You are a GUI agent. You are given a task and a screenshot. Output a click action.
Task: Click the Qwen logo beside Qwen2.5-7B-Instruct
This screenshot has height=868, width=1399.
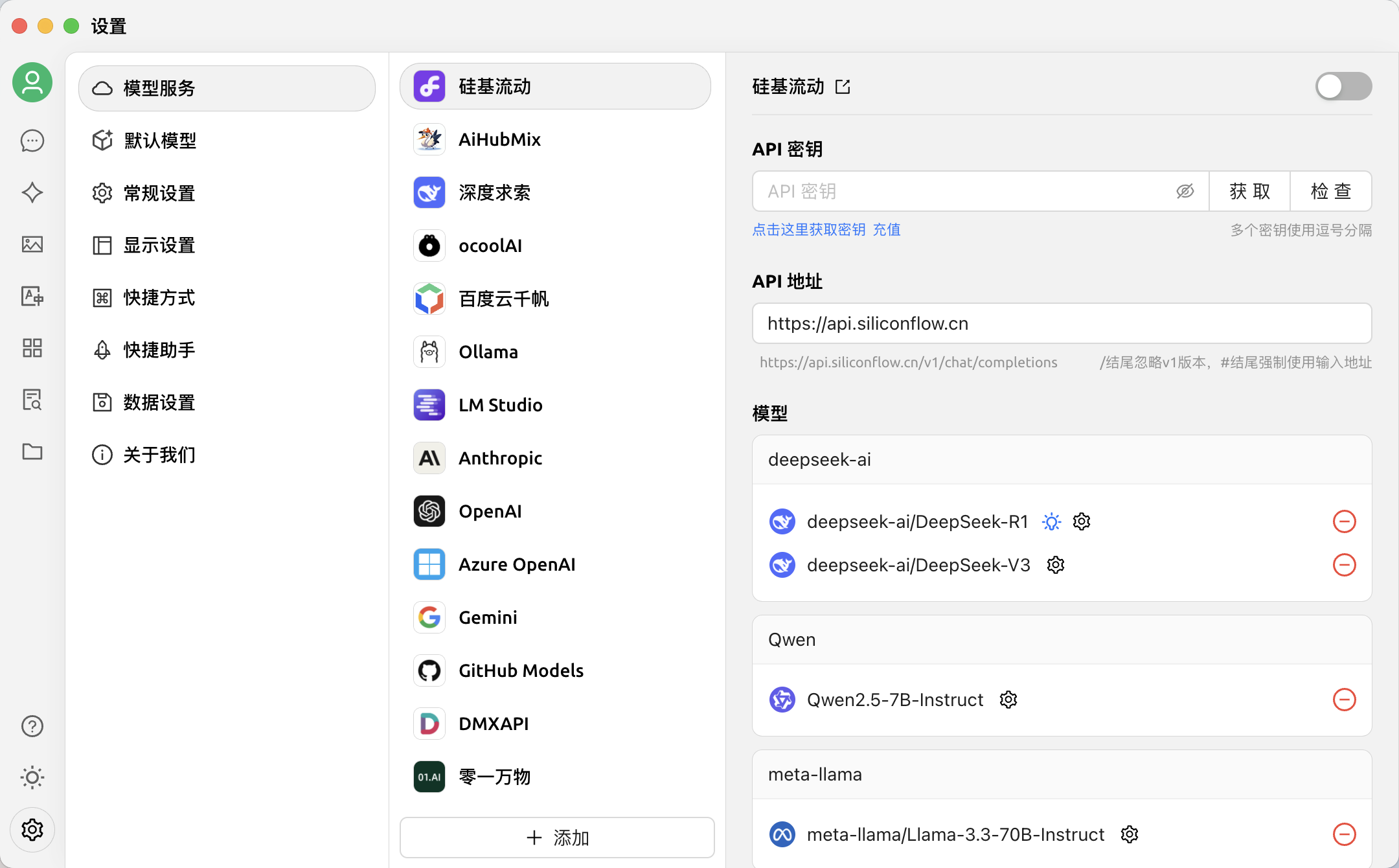(x=782, y=700)
